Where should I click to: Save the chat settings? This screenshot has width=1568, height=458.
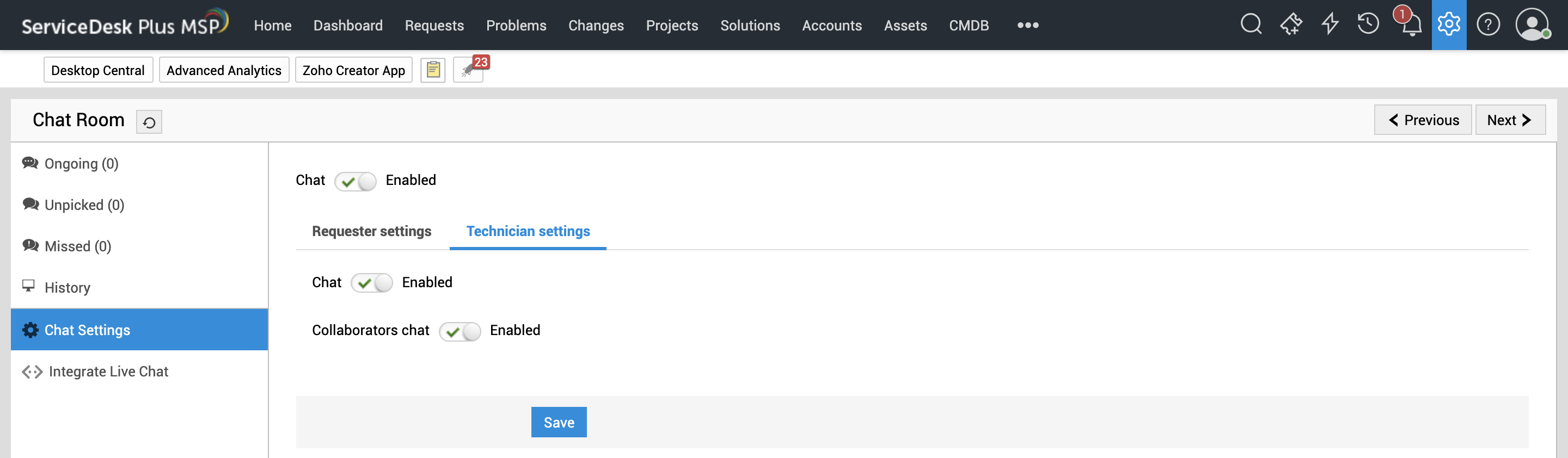pos(558,422)
